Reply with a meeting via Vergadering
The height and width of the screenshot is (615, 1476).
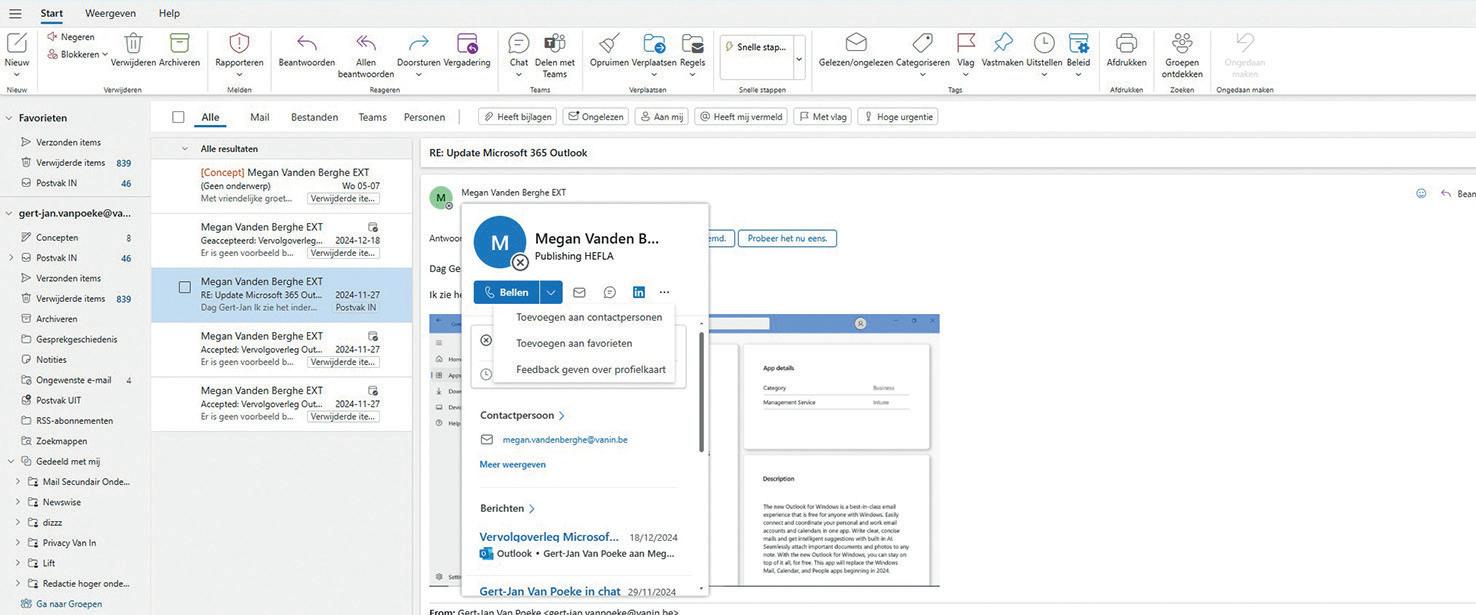click(467, 43)
